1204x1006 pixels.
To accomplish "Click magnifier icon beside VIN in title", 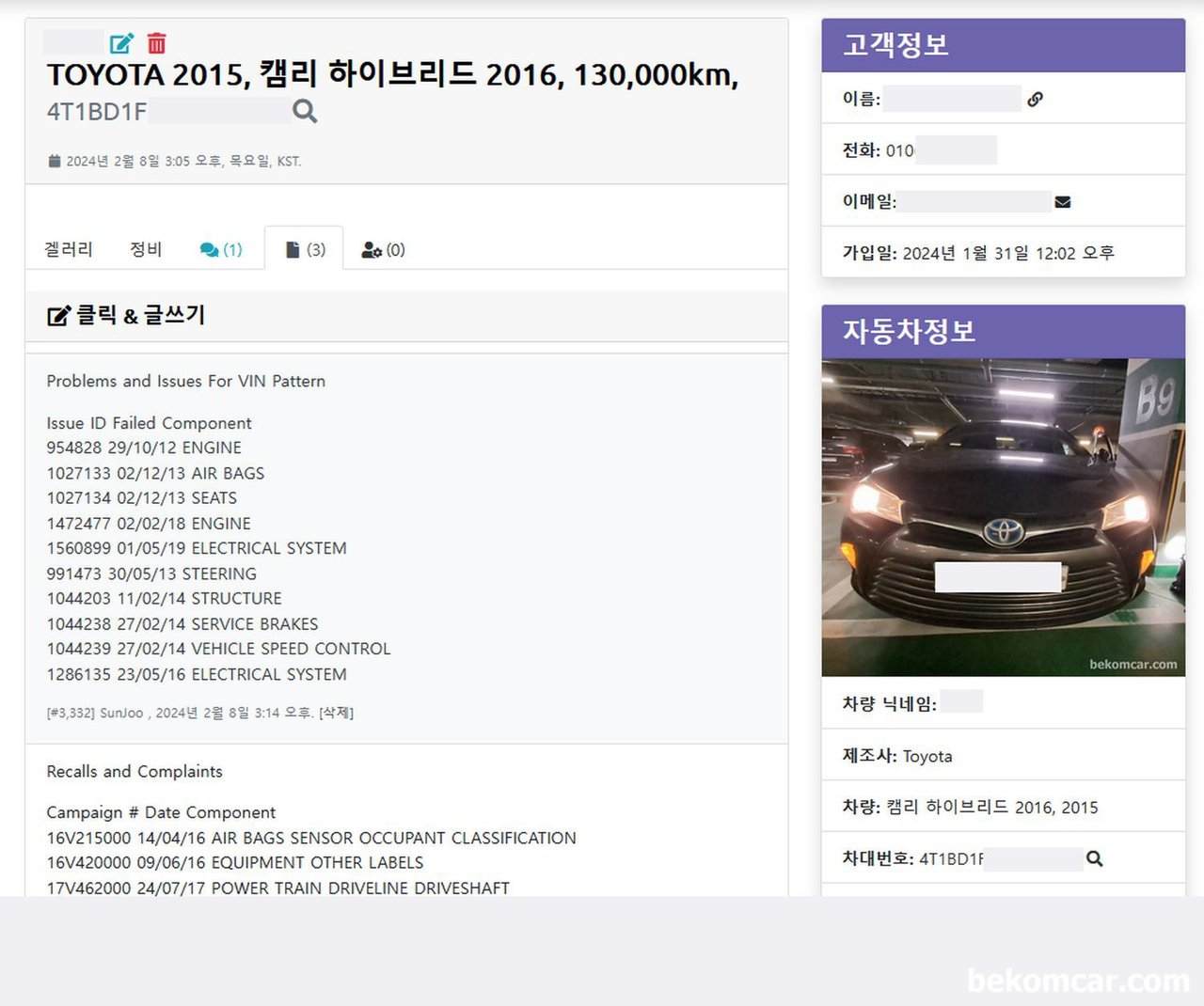I will [x=305, y=112].
